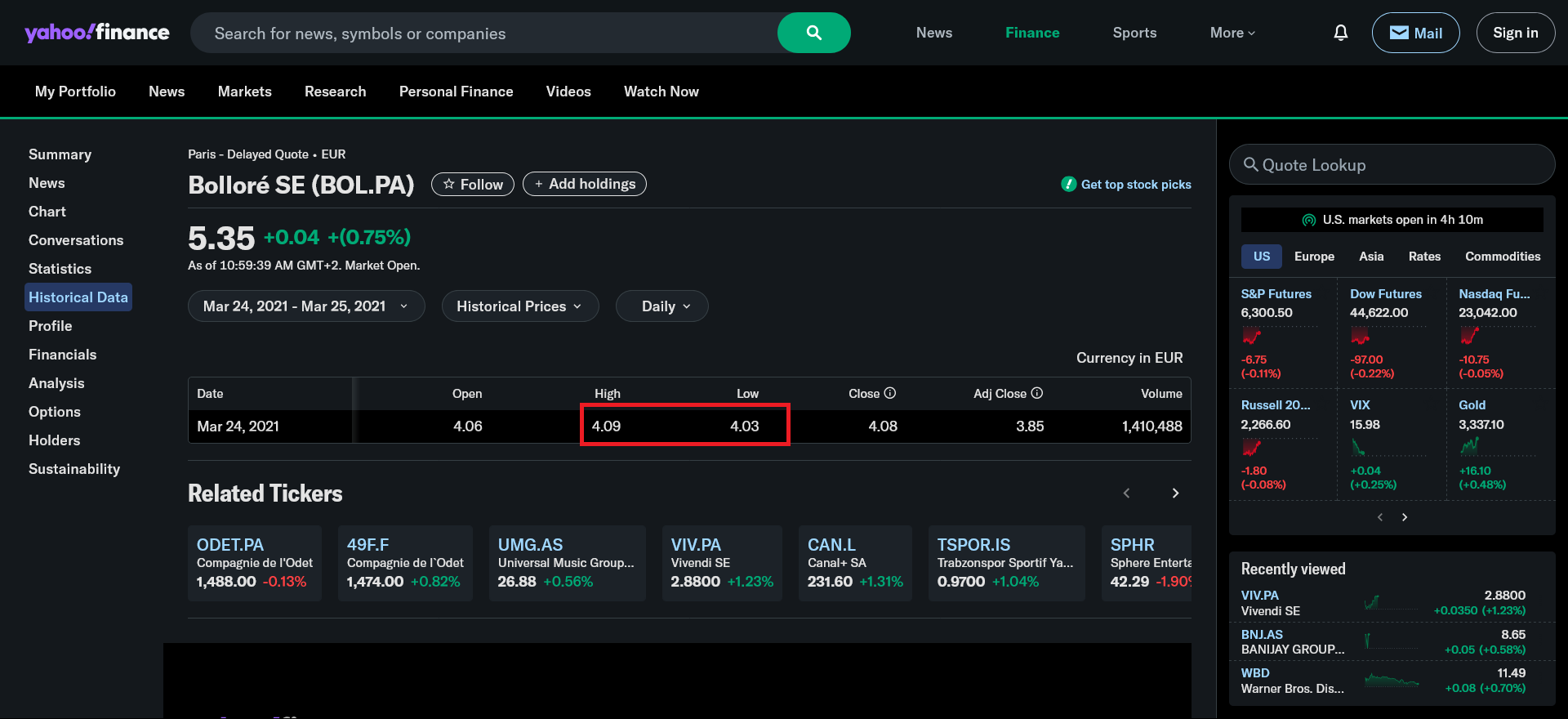Image resolution: width=1568 pixels, height=719 pixels.
Task: Open the VIV.PA related ticker card
Action: click(x=722, y=563)
